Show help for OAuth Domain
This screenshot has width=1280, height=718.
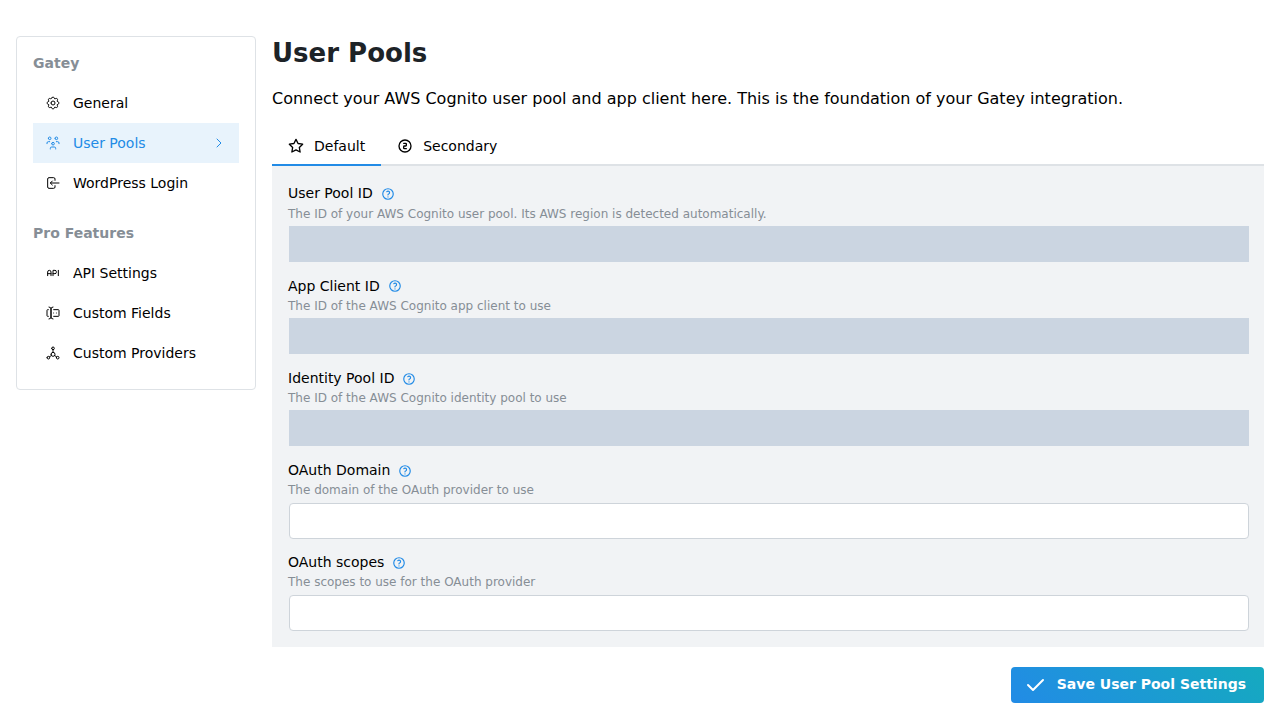(405, 471)
